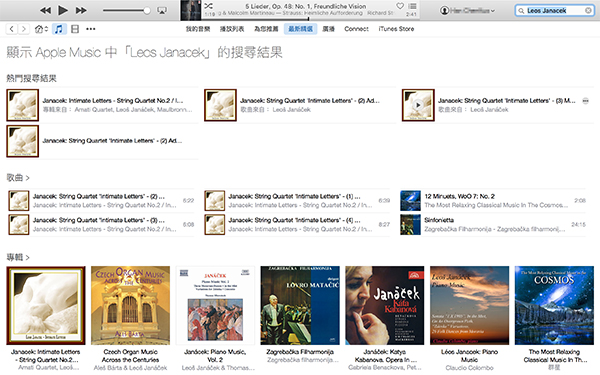Open top result 'Intimate Letters' - (2) Ad... by Leoš Janáček
600x375 pixels.
tap(300, 105)
